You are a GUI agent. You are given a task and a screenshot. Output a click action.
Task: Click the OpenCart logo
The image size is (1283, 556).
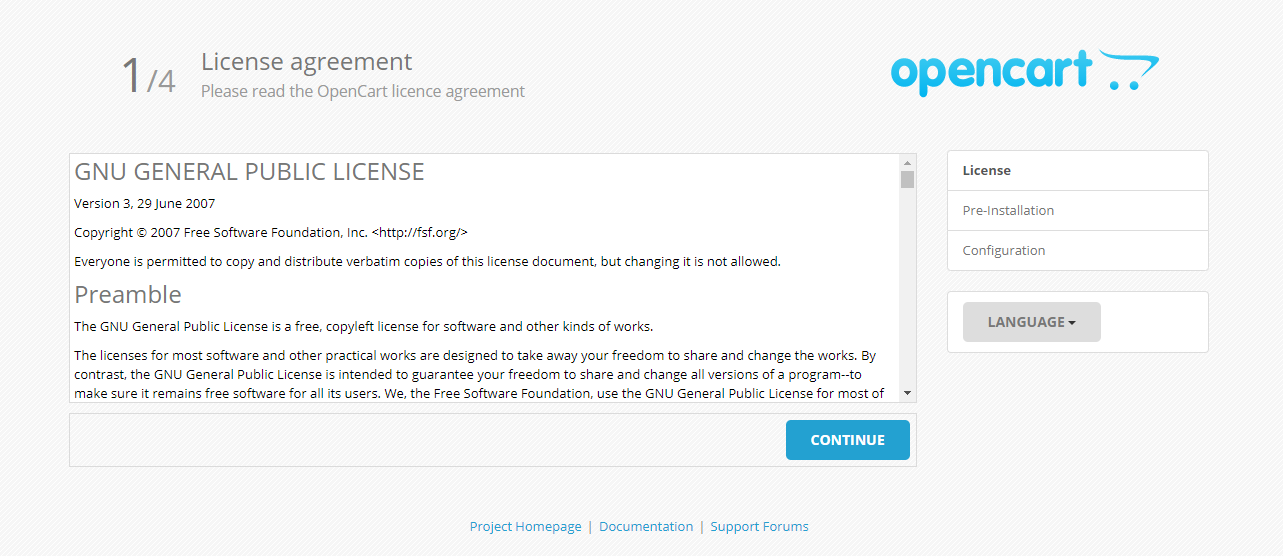click(x=1024, y=72)
